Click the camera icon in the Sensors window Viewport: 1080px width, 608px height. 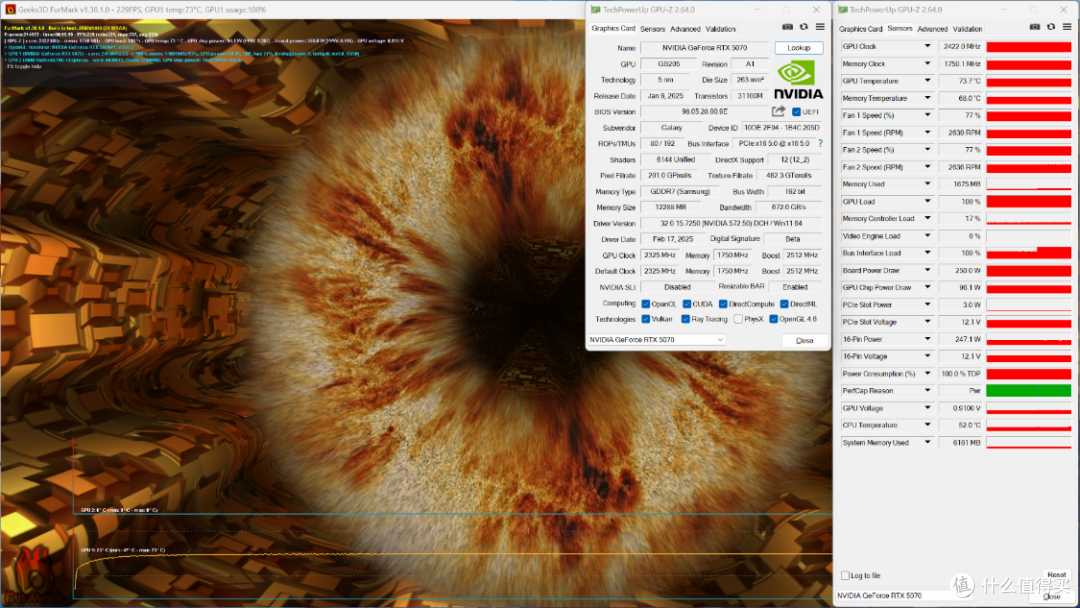1035,27
